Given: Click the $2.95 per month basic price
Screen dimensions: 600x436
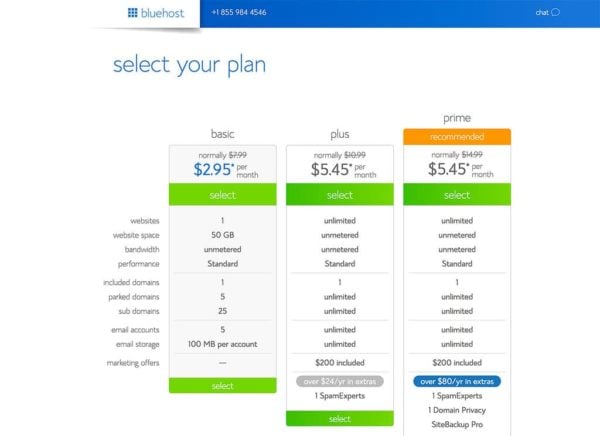Looking at the screenshot, I should coord(215,170).
